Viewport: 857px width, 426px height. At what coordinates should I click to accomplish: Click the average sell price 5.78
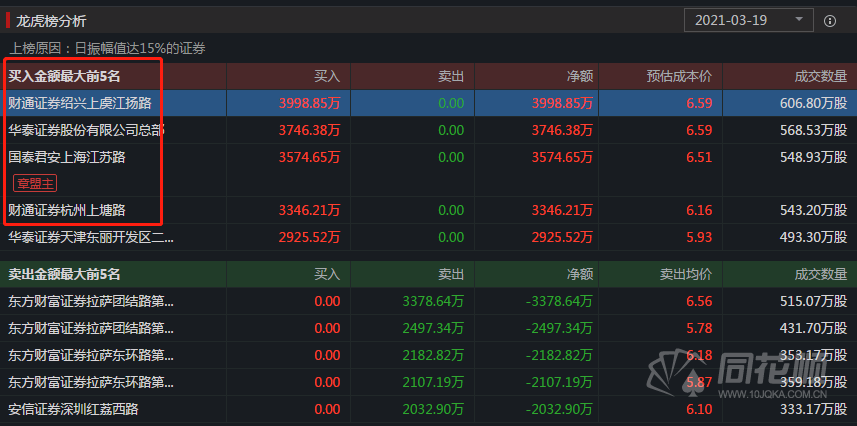(x=700, y=328)
